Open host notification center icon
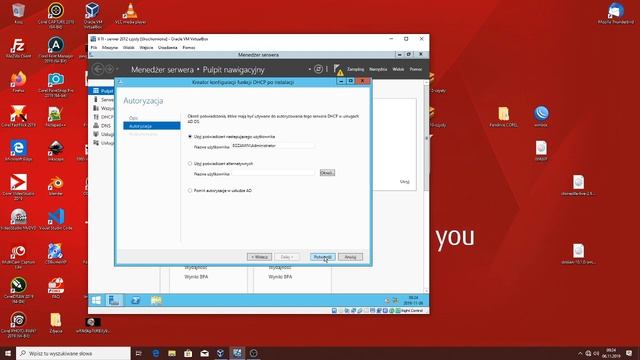Image resolution: width=640 pixels, height=360 pixels. pos(629,353)
